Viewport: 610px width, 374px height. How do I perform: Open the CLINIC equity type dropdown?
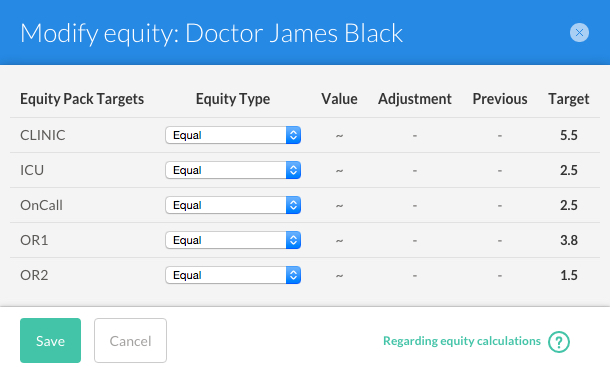(x=233, y=135)
